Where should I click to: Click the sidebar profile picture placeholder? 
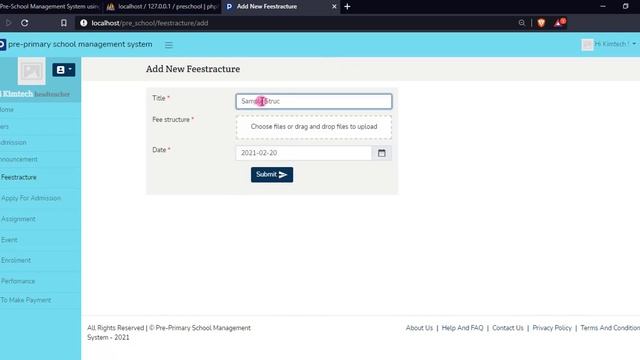point(31,71)
